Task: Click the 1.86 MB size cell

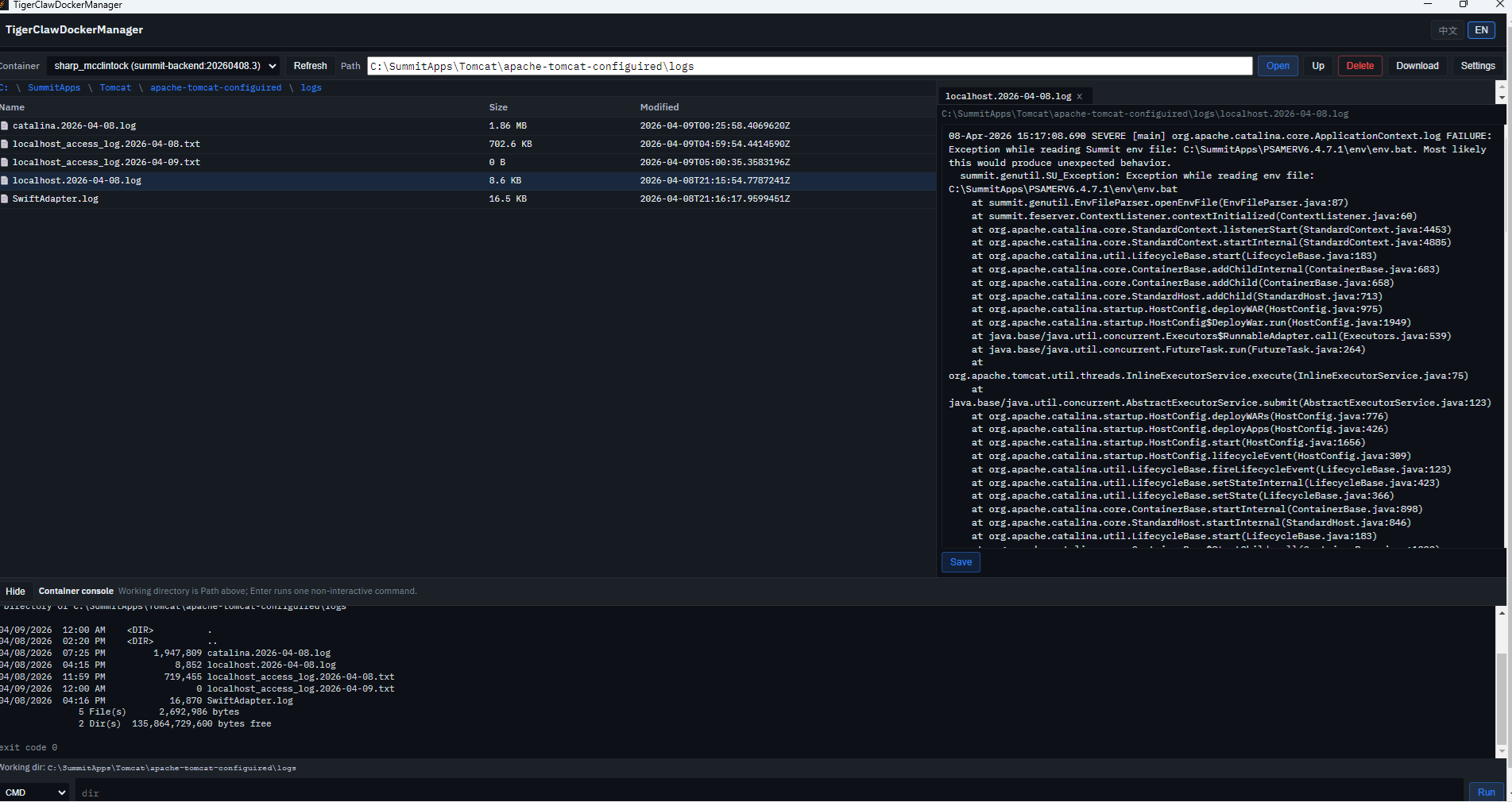Action: coord(508,125)
